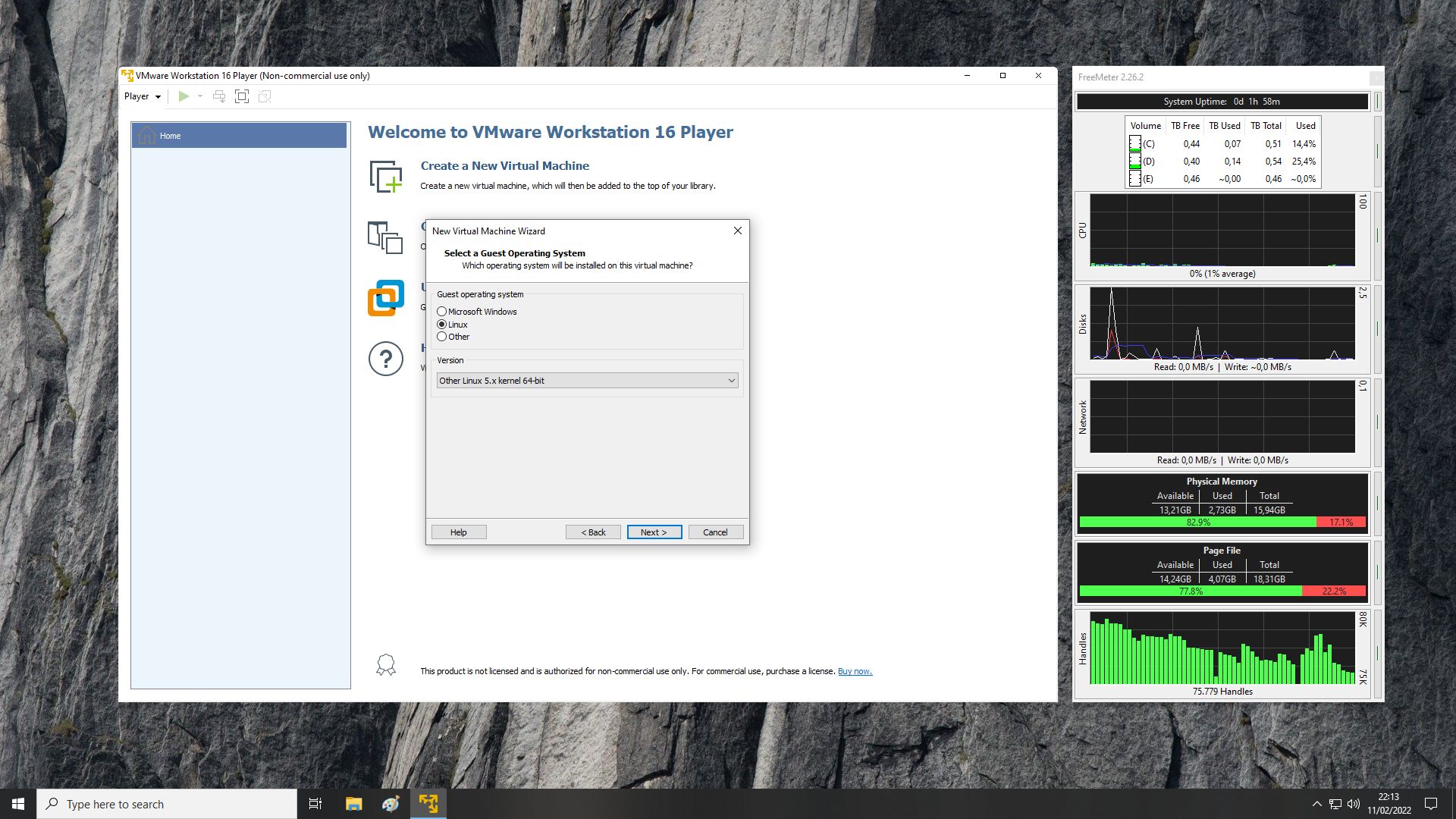
Task: Close the New Virtual Machine Wizard dialog
Action: coord(737,231)
